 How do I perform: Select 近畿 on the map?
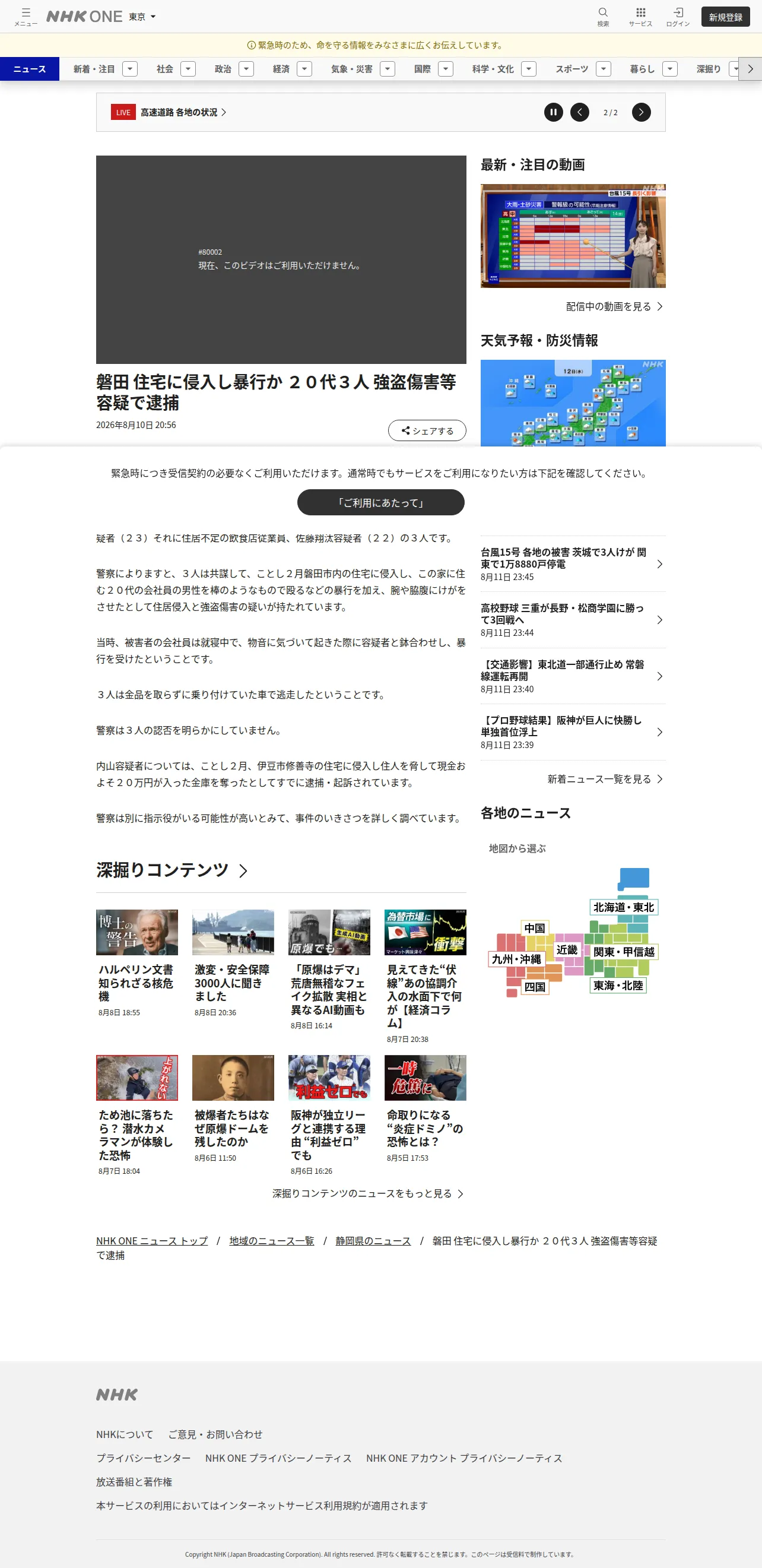tap(567, 949)
